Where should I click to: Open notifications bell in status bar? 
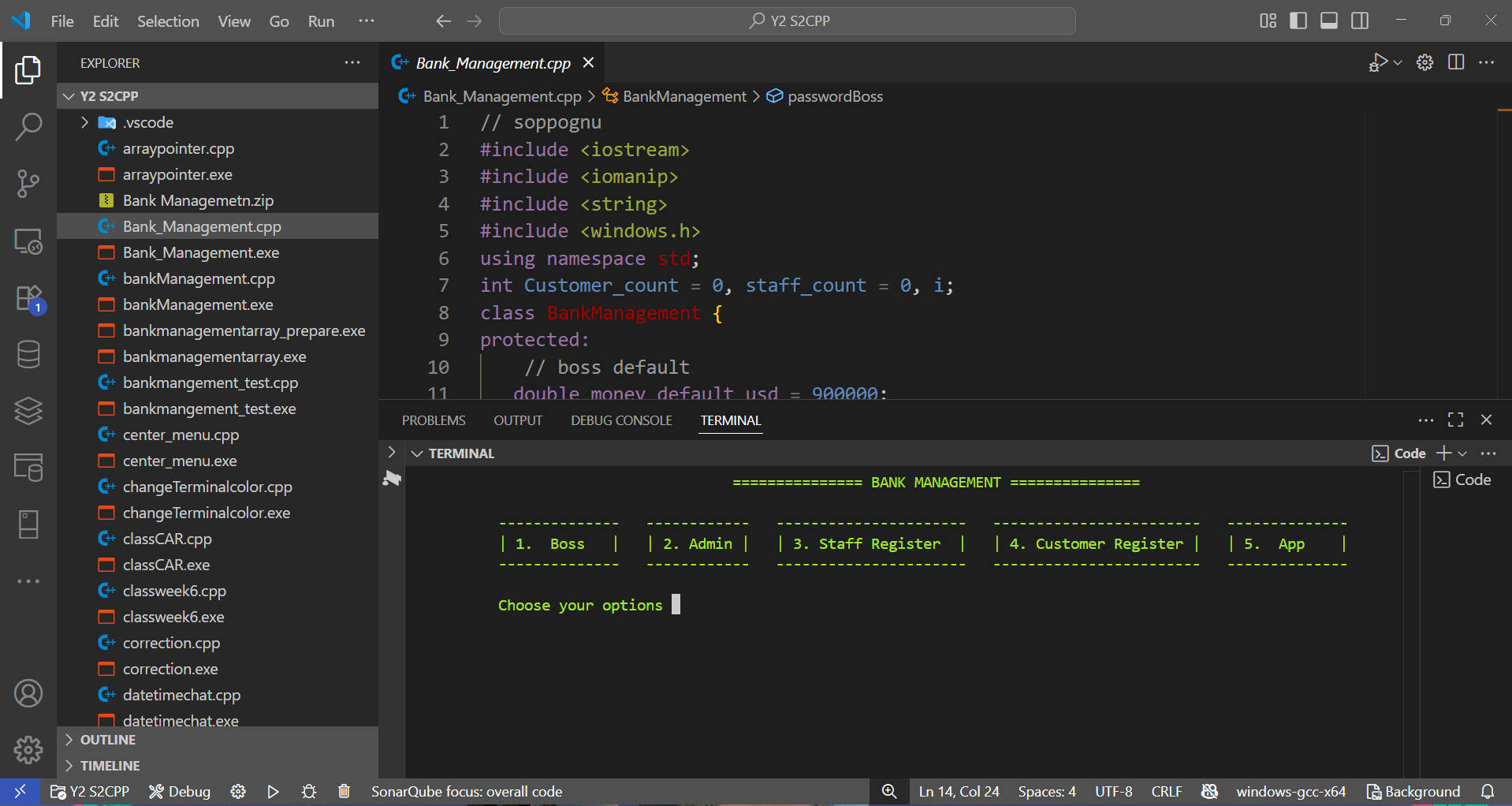pos(1488,791)
